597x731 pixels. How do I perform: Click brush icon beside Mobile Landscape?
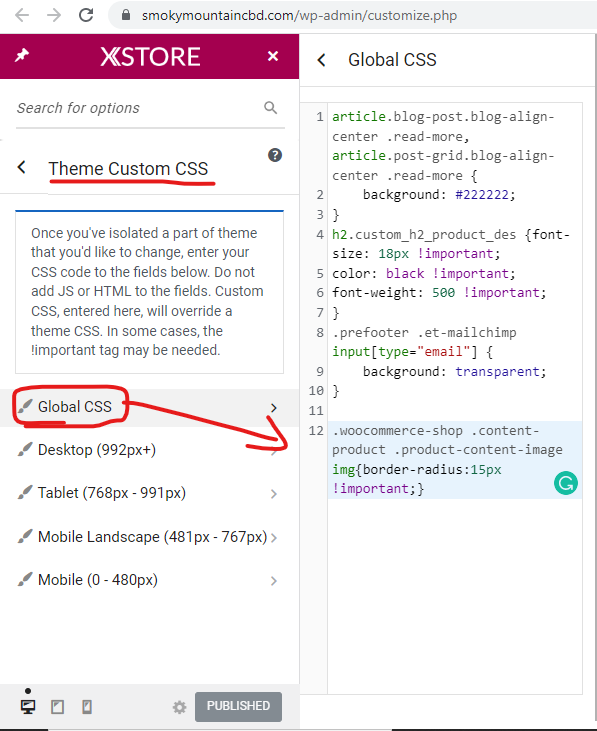[25, 536]
